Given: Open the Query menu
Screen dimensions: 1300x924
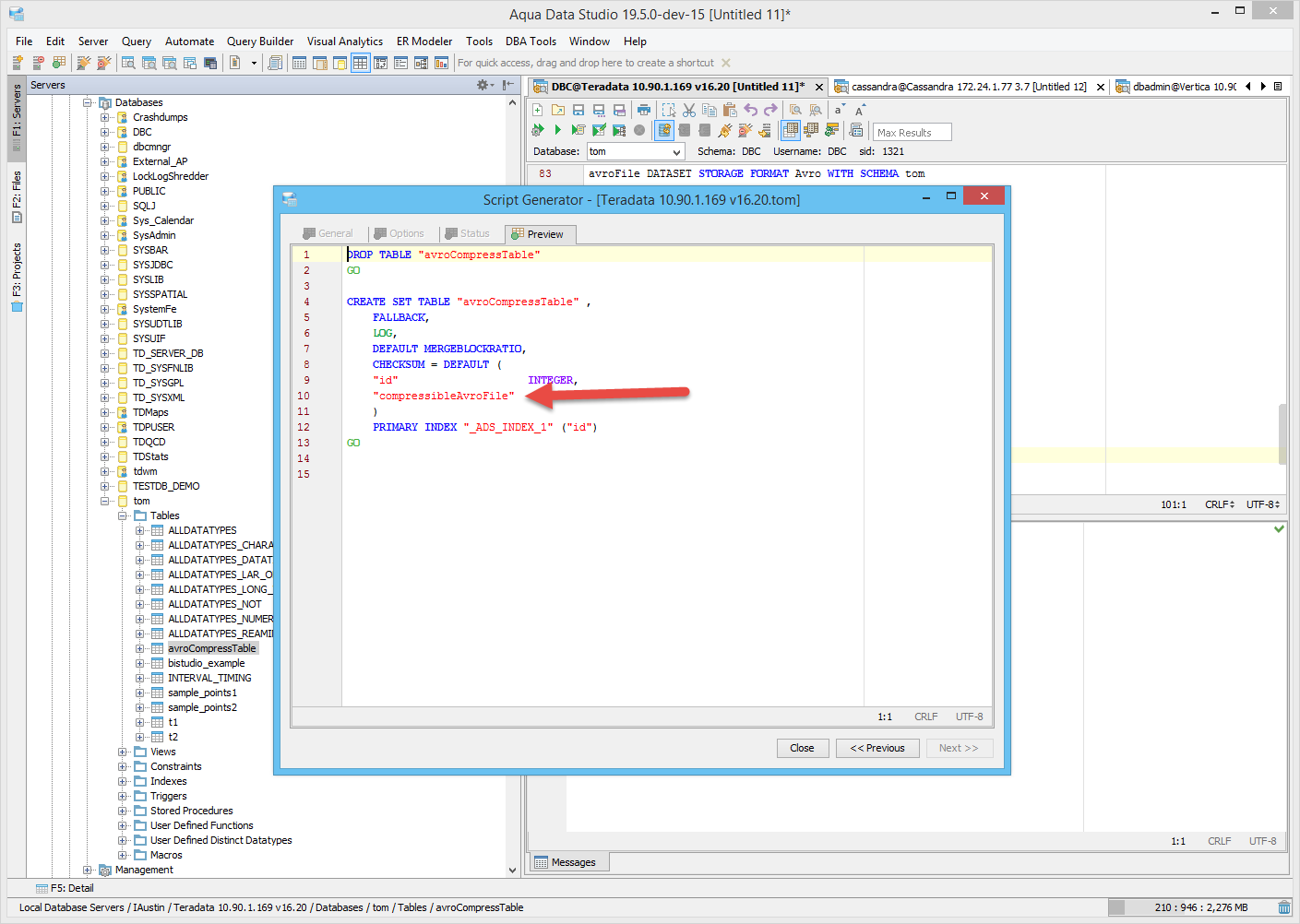Looking at the screenshot, I should pyautogui.click(x=137, y=41).
